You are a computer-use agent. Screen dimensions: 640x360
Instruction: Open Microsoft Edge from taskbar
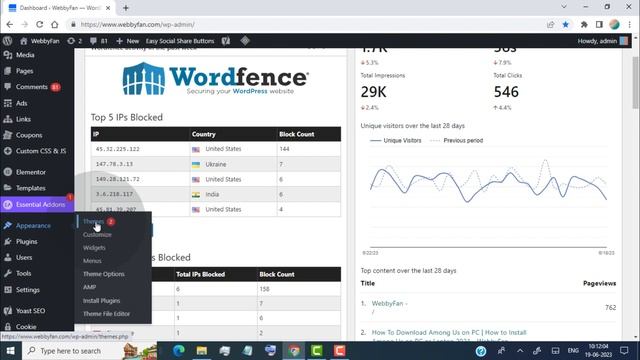[179, 351]
